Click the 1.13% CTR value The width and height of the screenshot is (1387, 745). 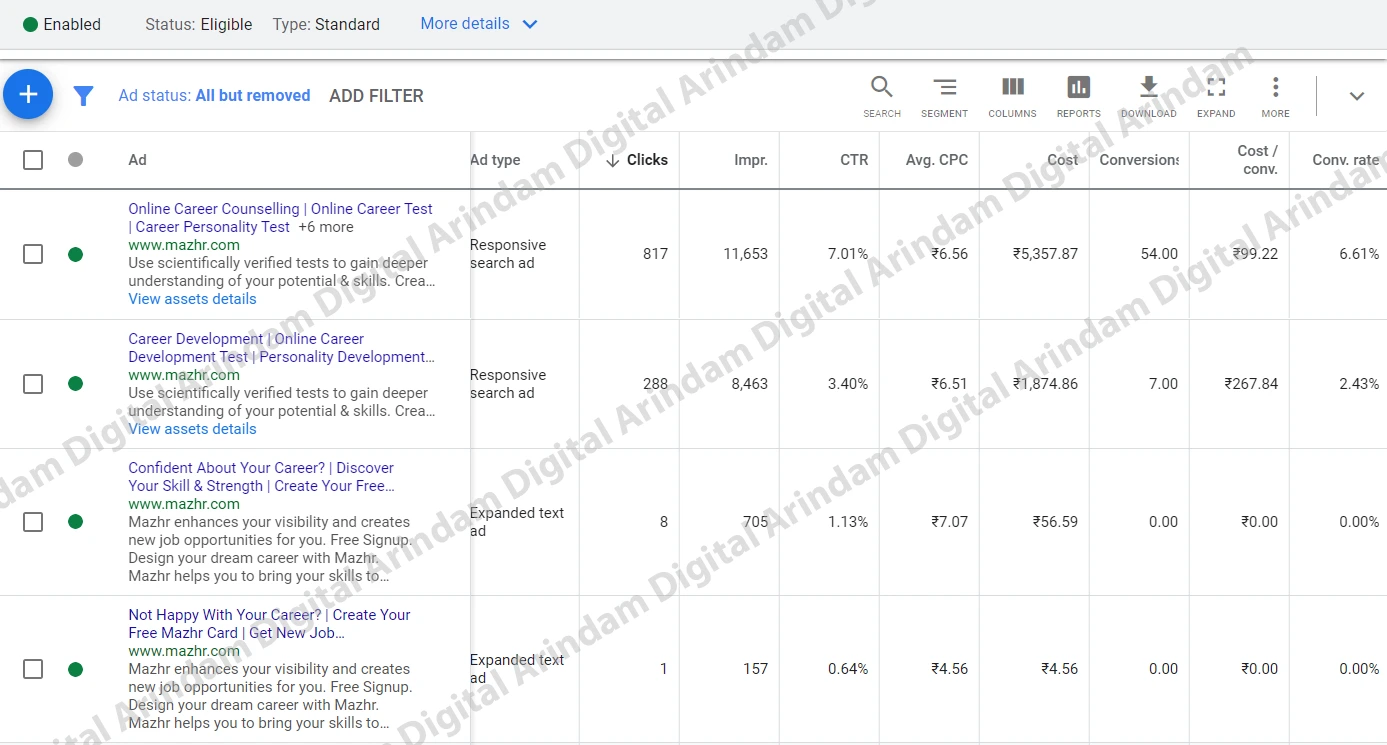[x=848, y=522]
